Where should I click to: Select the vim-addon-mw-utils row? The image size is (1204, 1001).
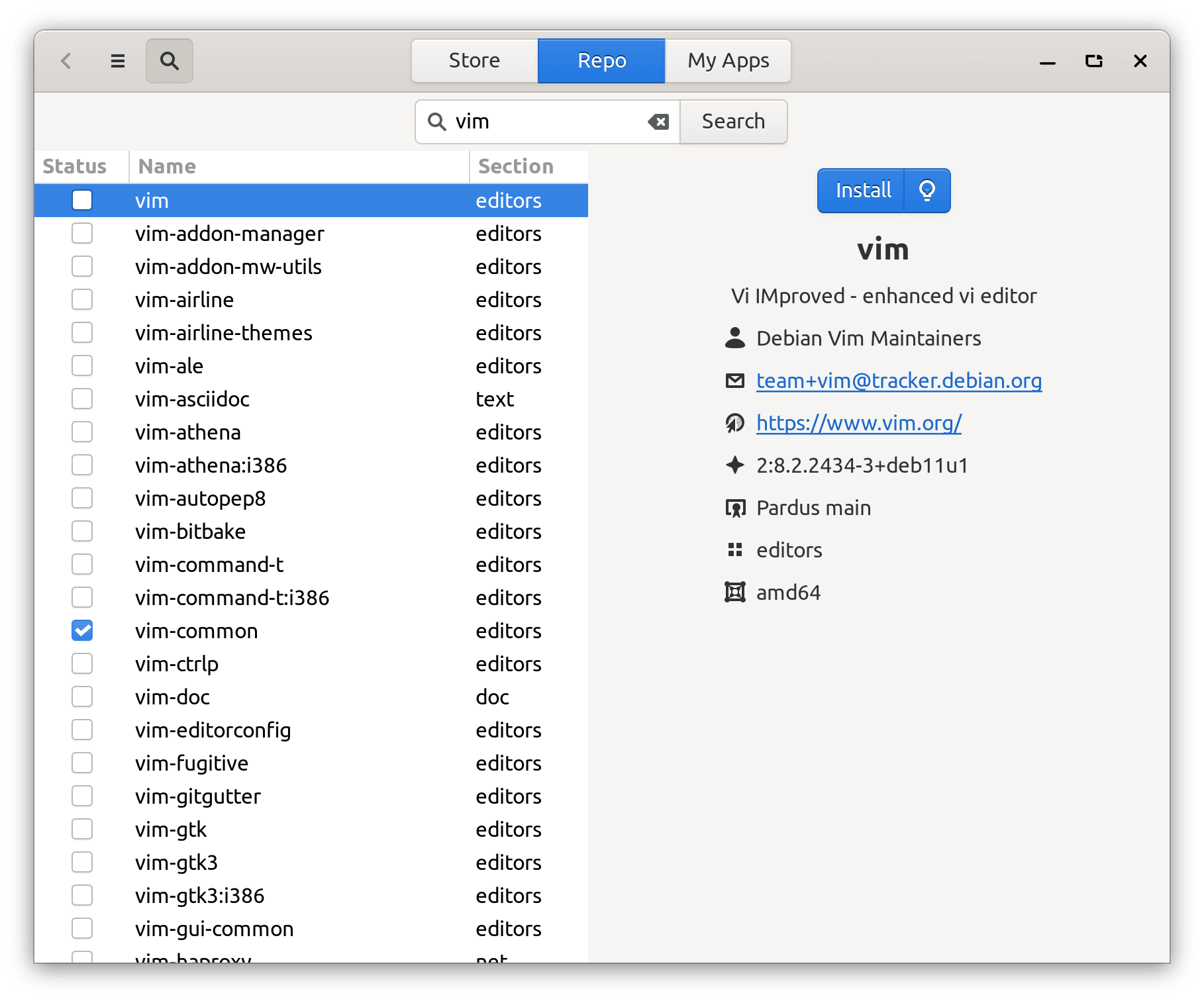(311, 266)
